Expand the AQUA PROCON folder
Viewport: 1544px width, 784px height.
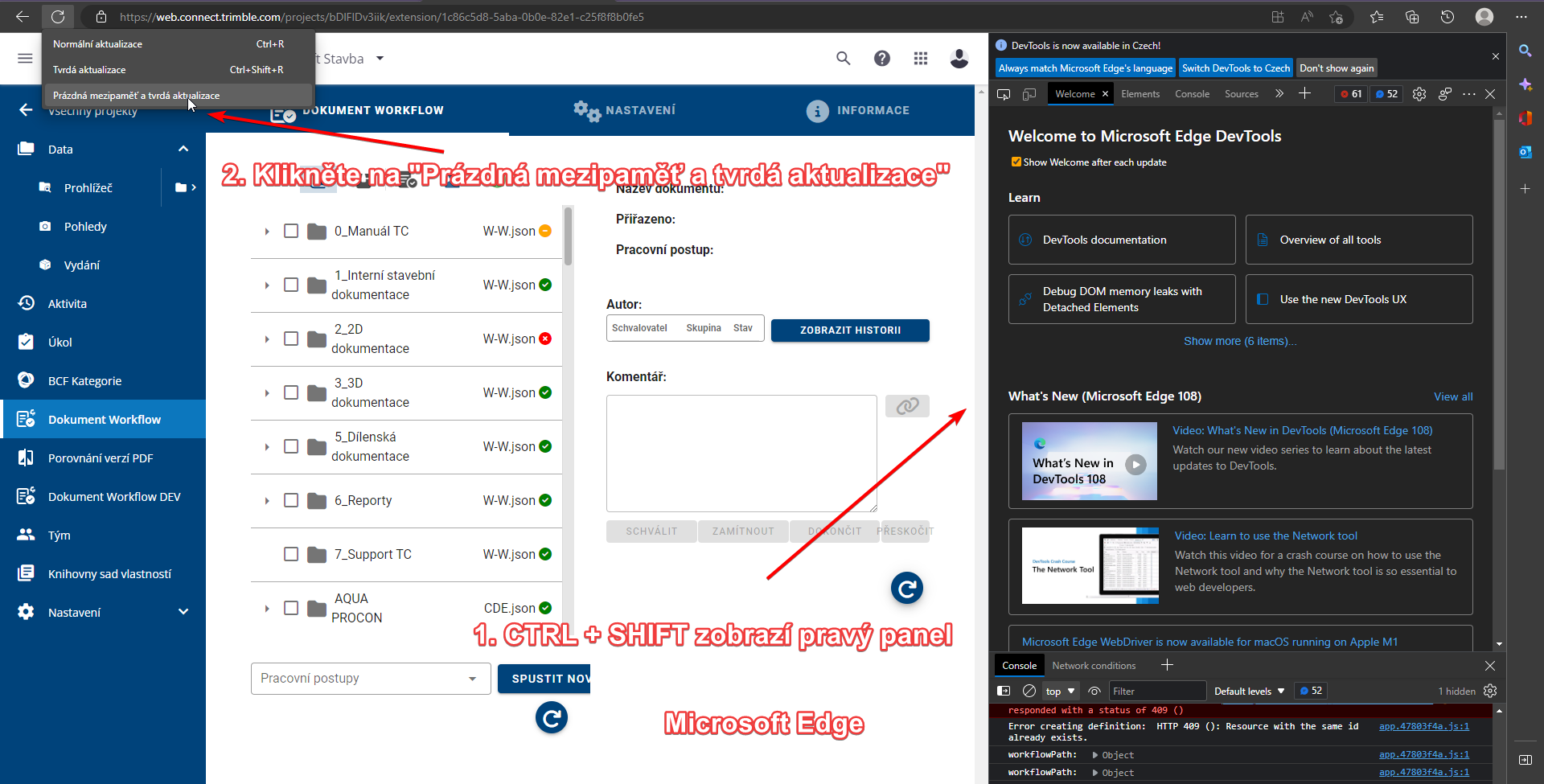pyautogui.click(x=267, y=608)
